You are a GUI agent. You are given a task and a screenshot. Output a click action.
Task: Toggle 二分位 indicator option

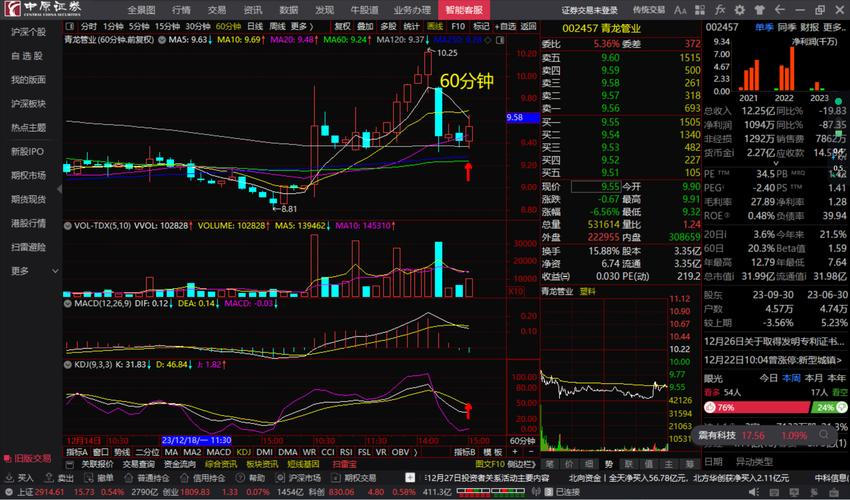point(147,452)
